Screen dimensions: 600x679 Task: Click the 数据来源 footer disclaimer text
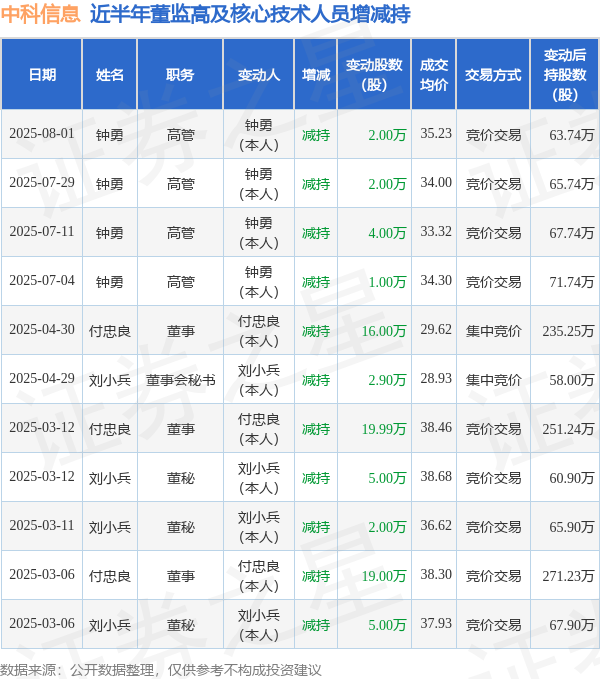(161, 670)
